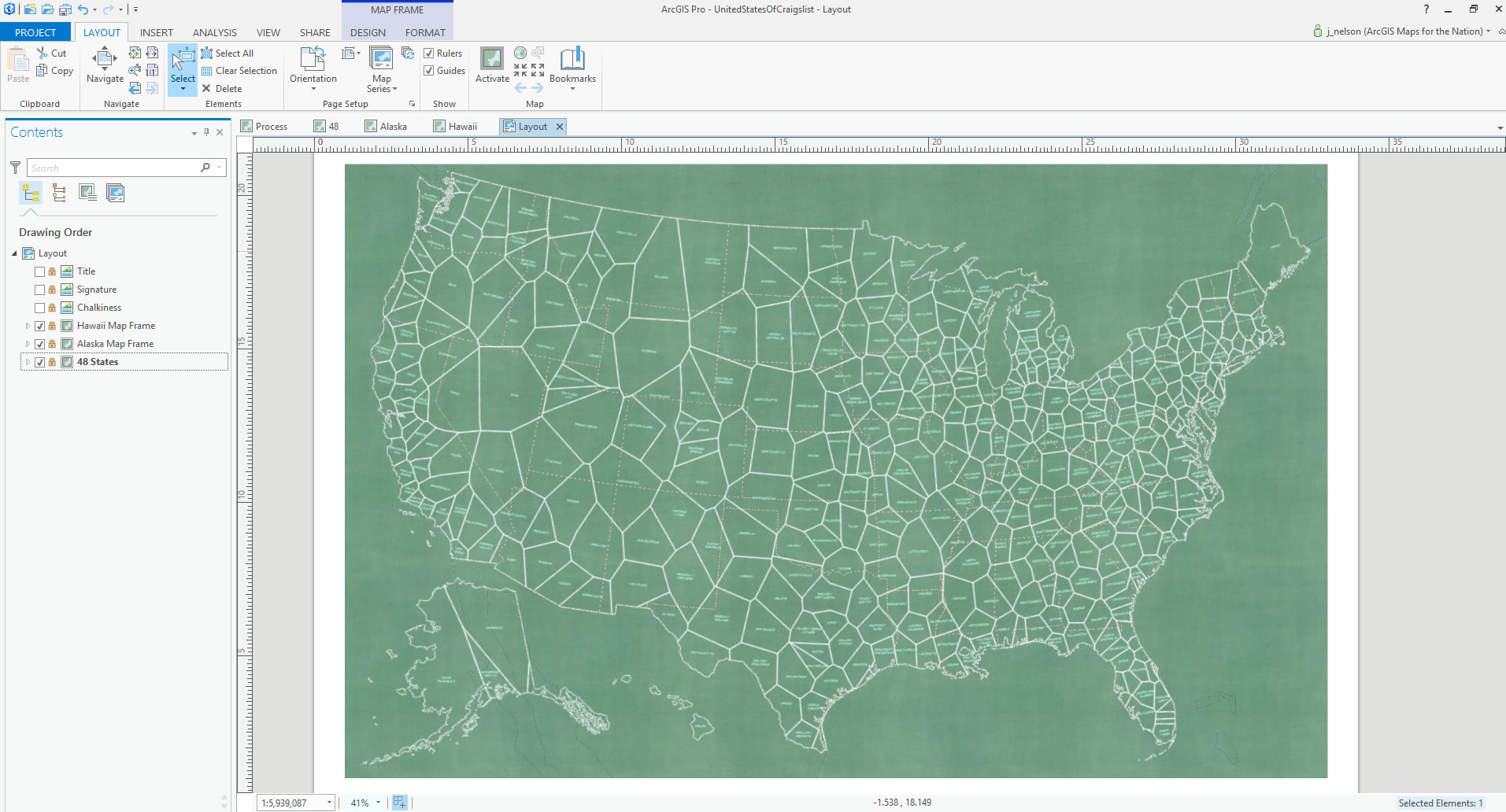Click the Fixed Zoom Out arrows icon
This screenshot has width=1506, height=812.
pos(538,70)
